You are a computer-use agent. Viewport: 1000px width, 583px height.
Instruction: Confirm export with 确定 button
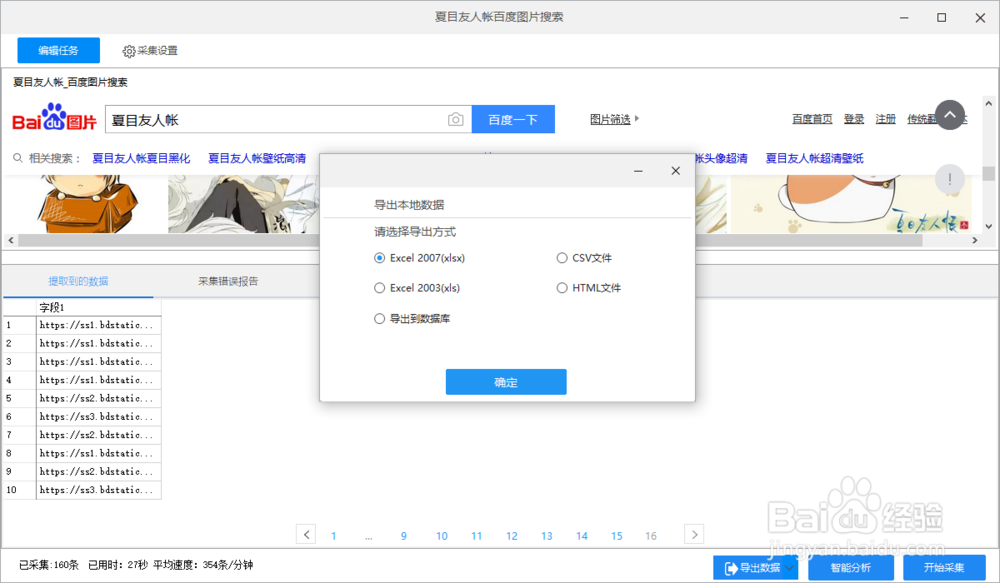[x=506, y=382]
